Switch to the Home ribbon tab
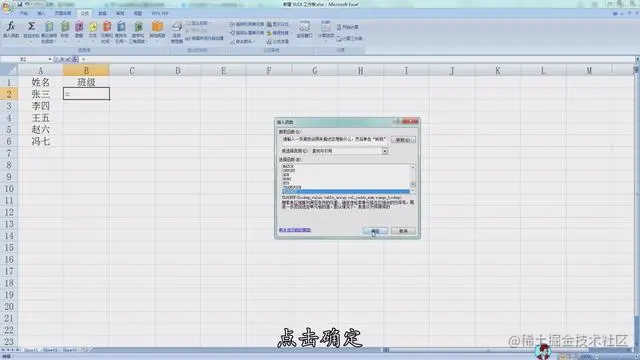Image resolution: width=640 pixels, height=360 pixels. [x=24, y=13]
